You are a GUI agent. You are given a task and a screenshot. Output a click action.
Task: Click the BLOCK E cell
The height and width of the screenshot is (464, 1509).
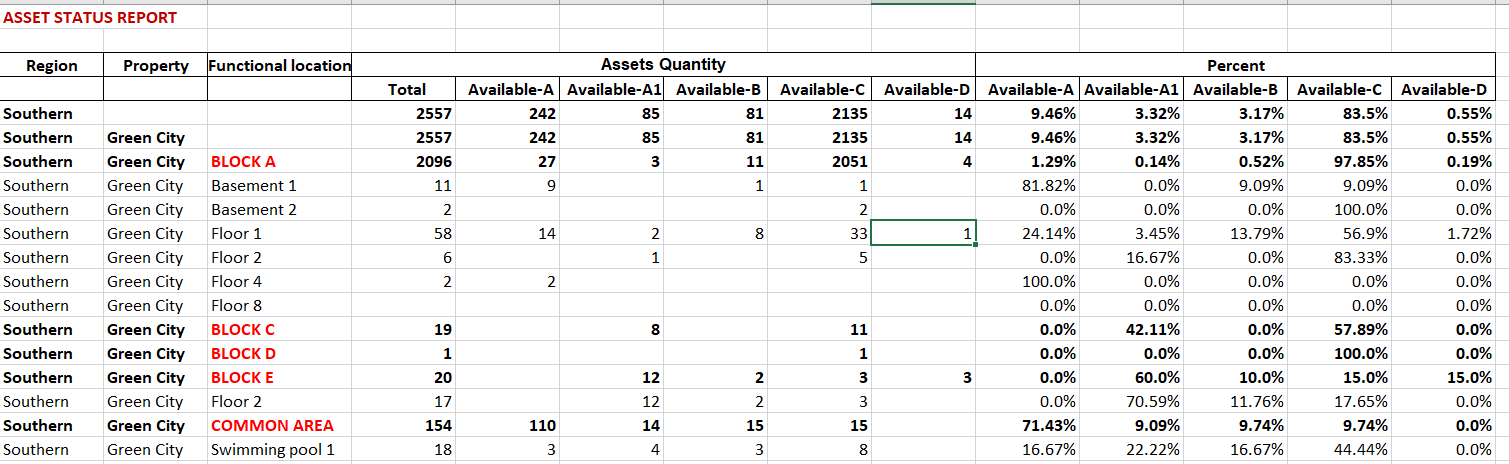pyautogui.click(x=242, y=378)
